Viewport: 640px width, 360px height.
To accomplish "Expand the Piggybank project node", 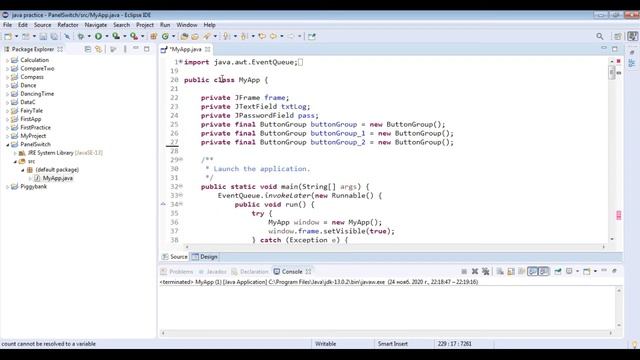I will coord(7,187).
